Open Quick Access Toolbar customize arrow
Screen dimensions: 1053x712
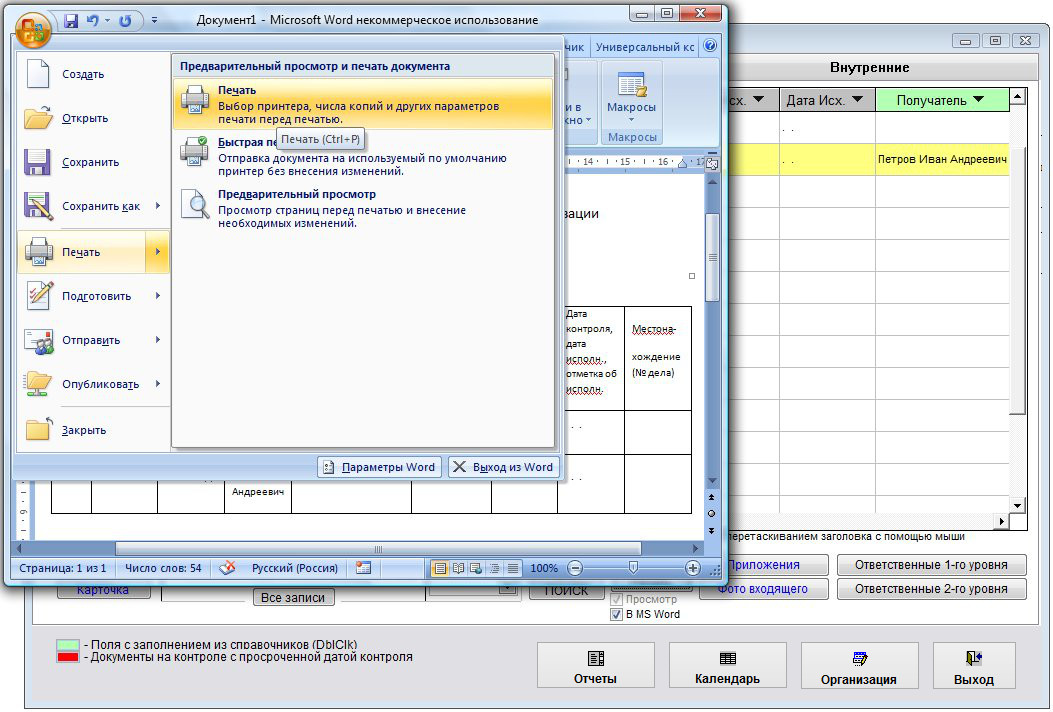[x=154, y=21]
